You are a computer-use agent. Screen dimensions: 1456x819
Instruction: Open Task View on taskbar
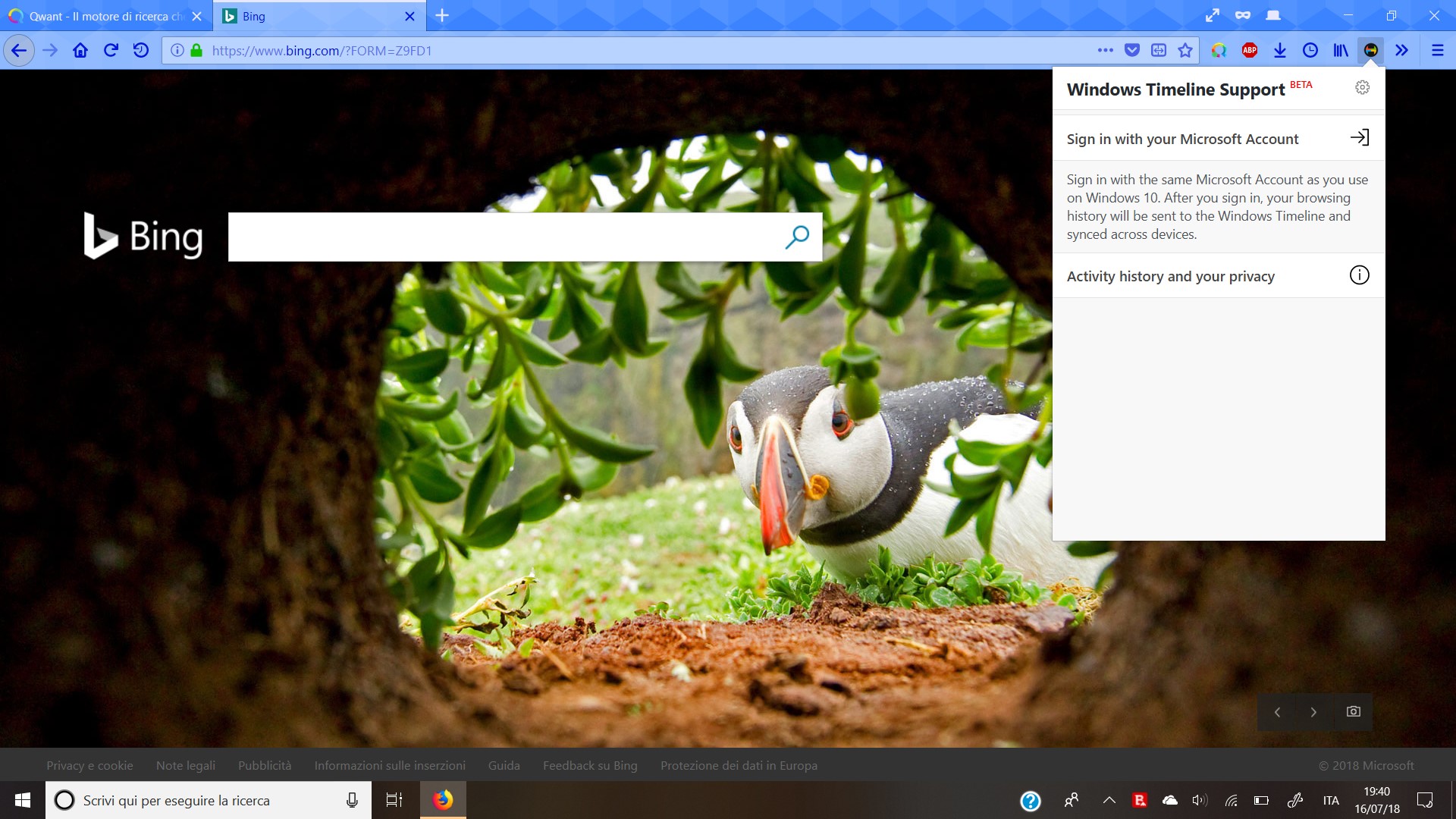click(394, 800)
